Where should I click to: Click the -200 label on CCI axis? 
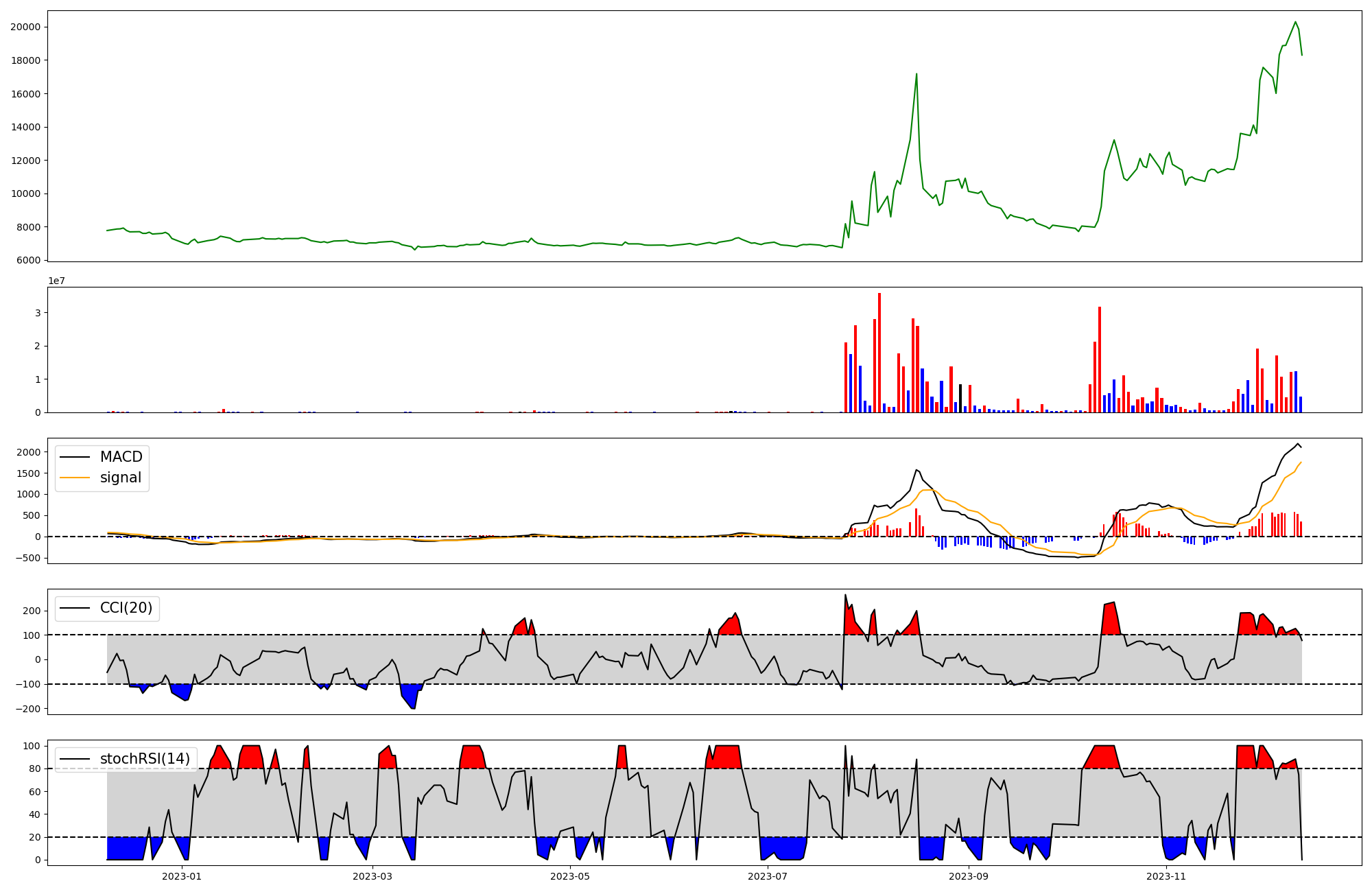(x=27, y=709)
